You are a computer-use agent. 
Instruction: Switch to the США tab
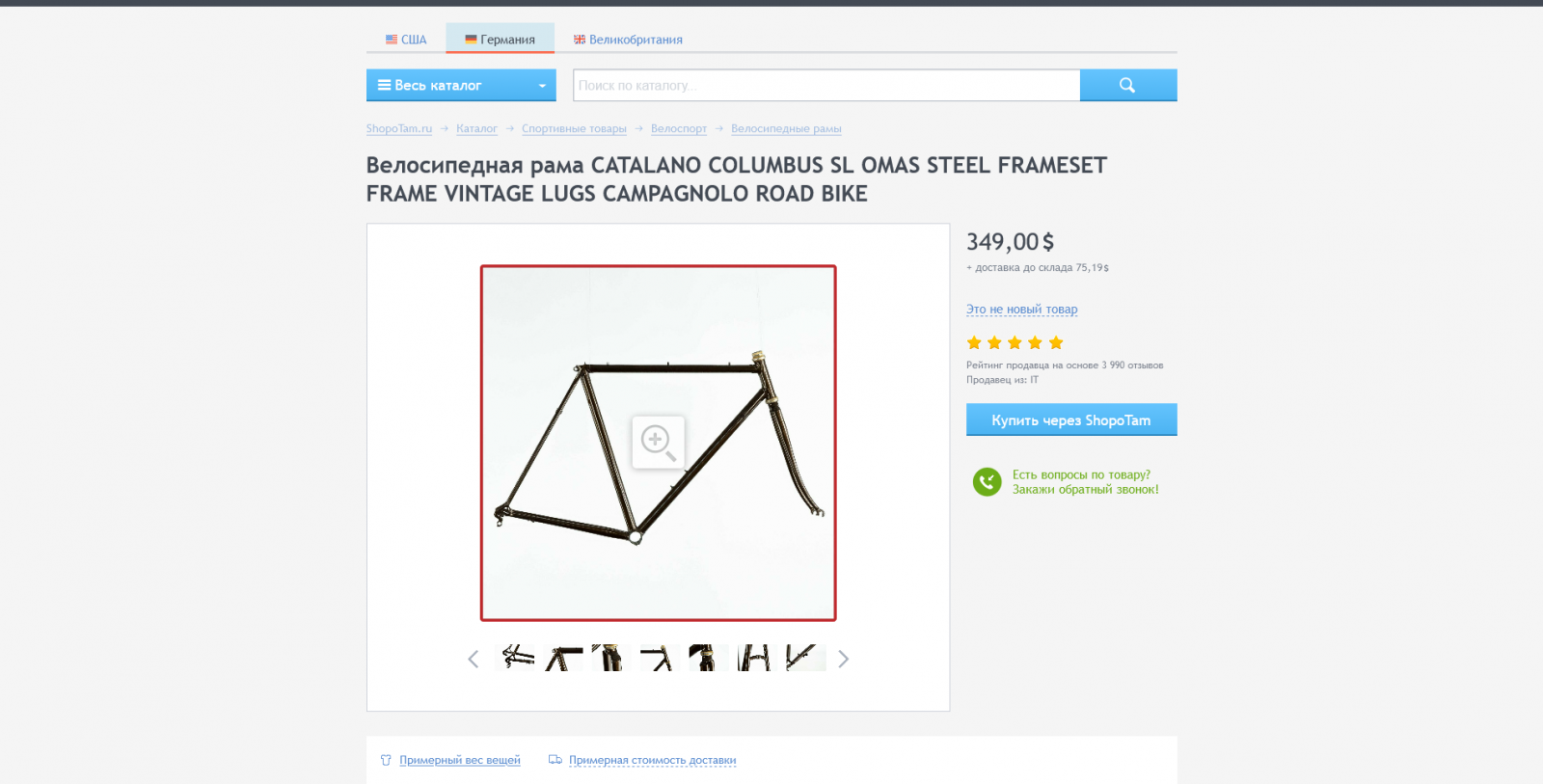pos(406,40)
